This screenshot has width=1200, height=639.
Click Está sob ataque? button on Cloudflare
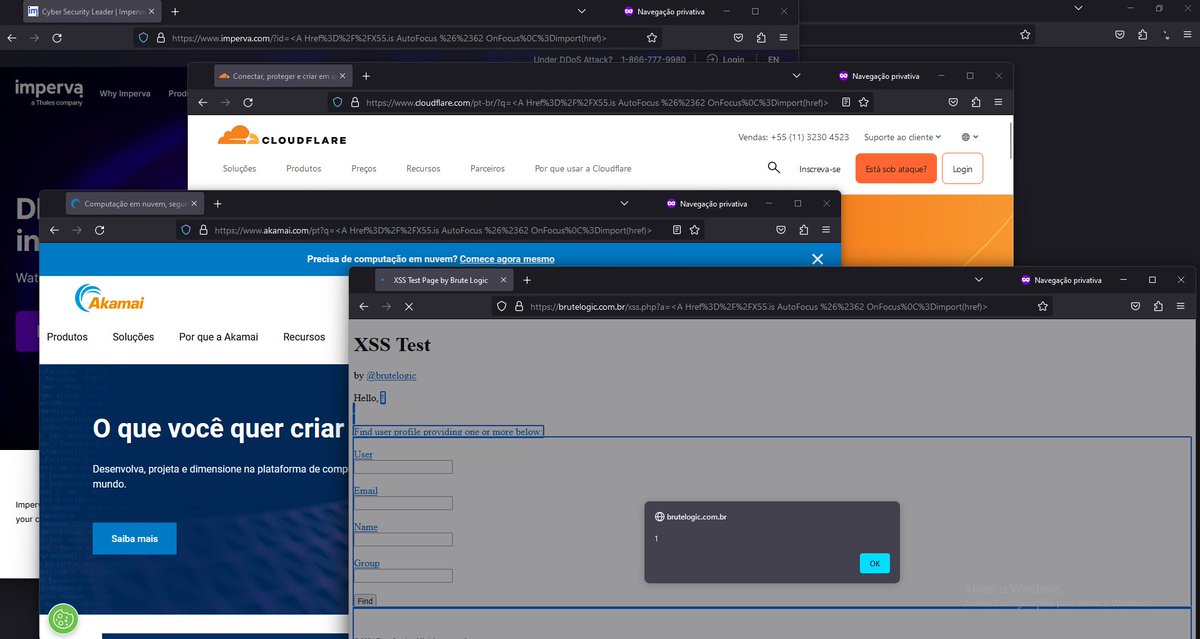[x=896, y=169]
